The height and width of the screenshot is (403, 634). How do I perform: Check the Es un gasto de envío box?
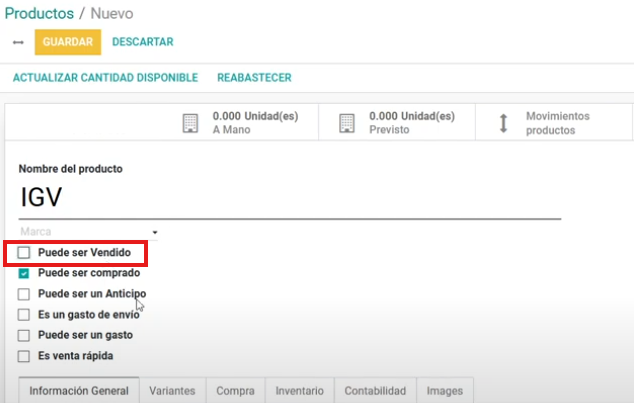(24, 314)
